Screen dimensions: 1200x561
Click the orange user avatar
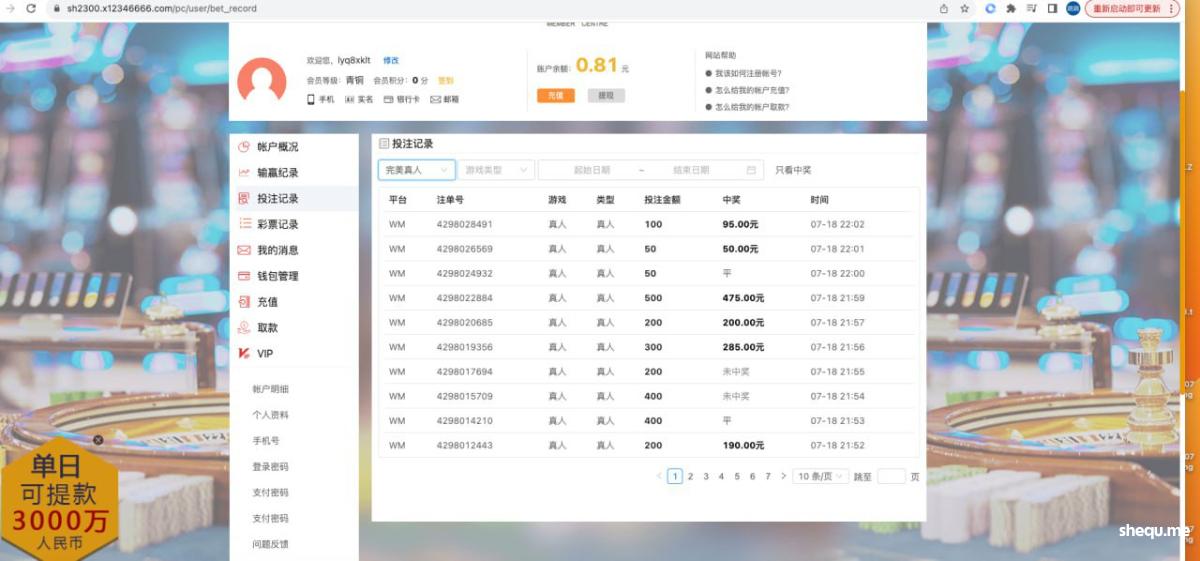point(262,82)
